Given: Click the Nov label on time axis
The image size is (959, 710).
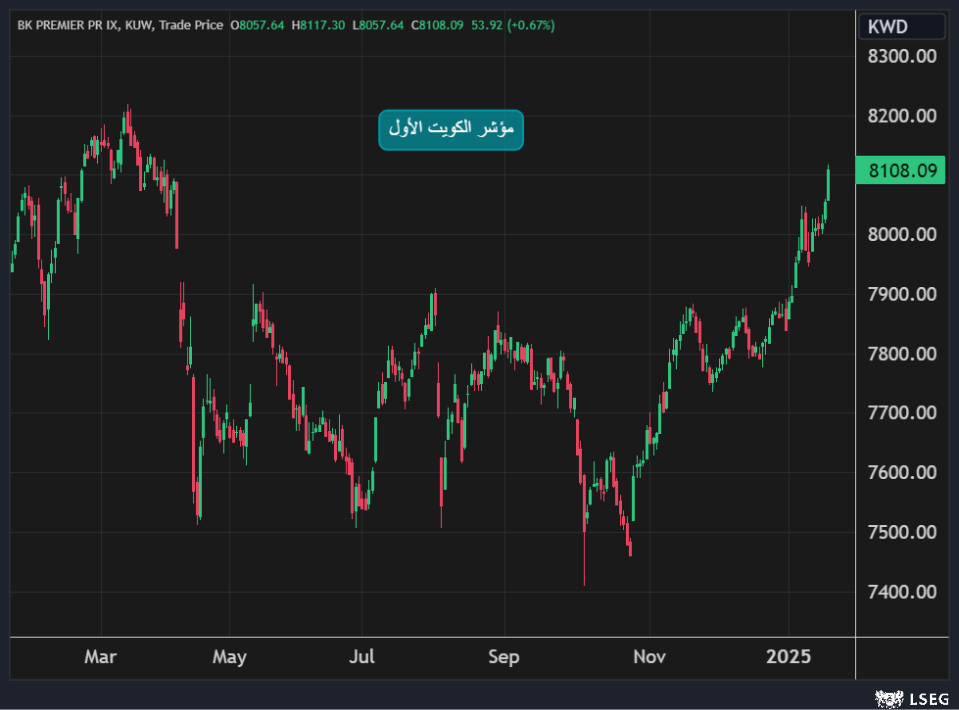Looking at the screenshot, I should click(649, 657).
